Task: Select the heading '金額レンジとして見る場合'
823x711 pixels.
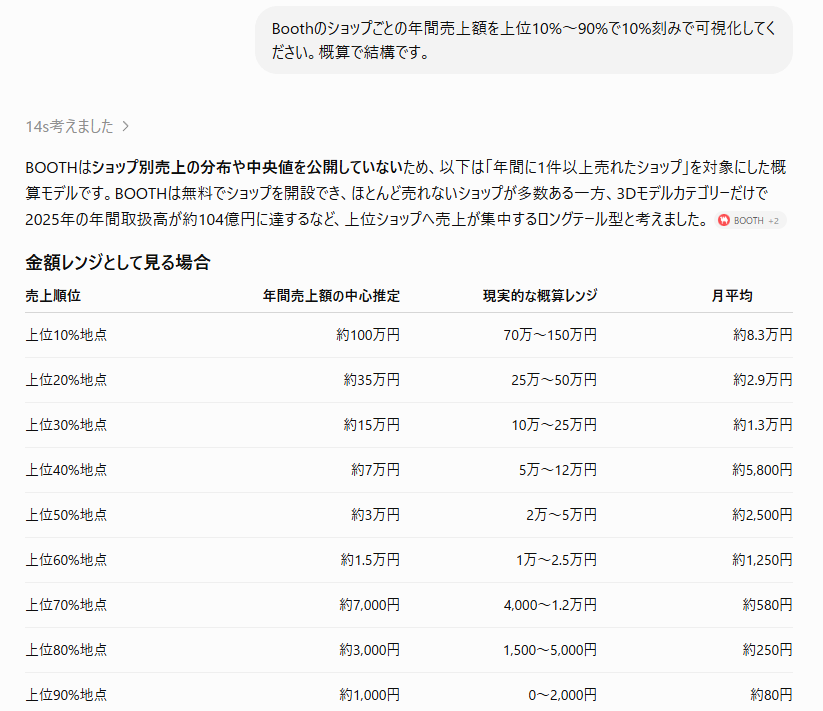Action: [118, 262]
